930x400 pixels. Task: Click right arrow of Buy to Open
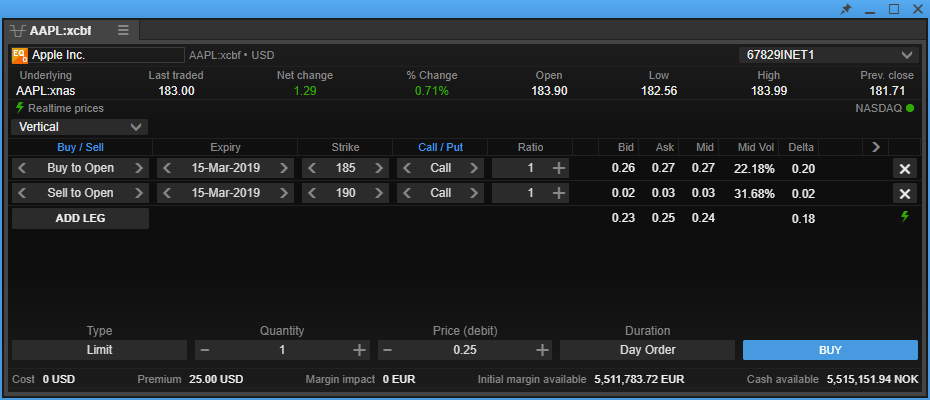coord(139,168)
